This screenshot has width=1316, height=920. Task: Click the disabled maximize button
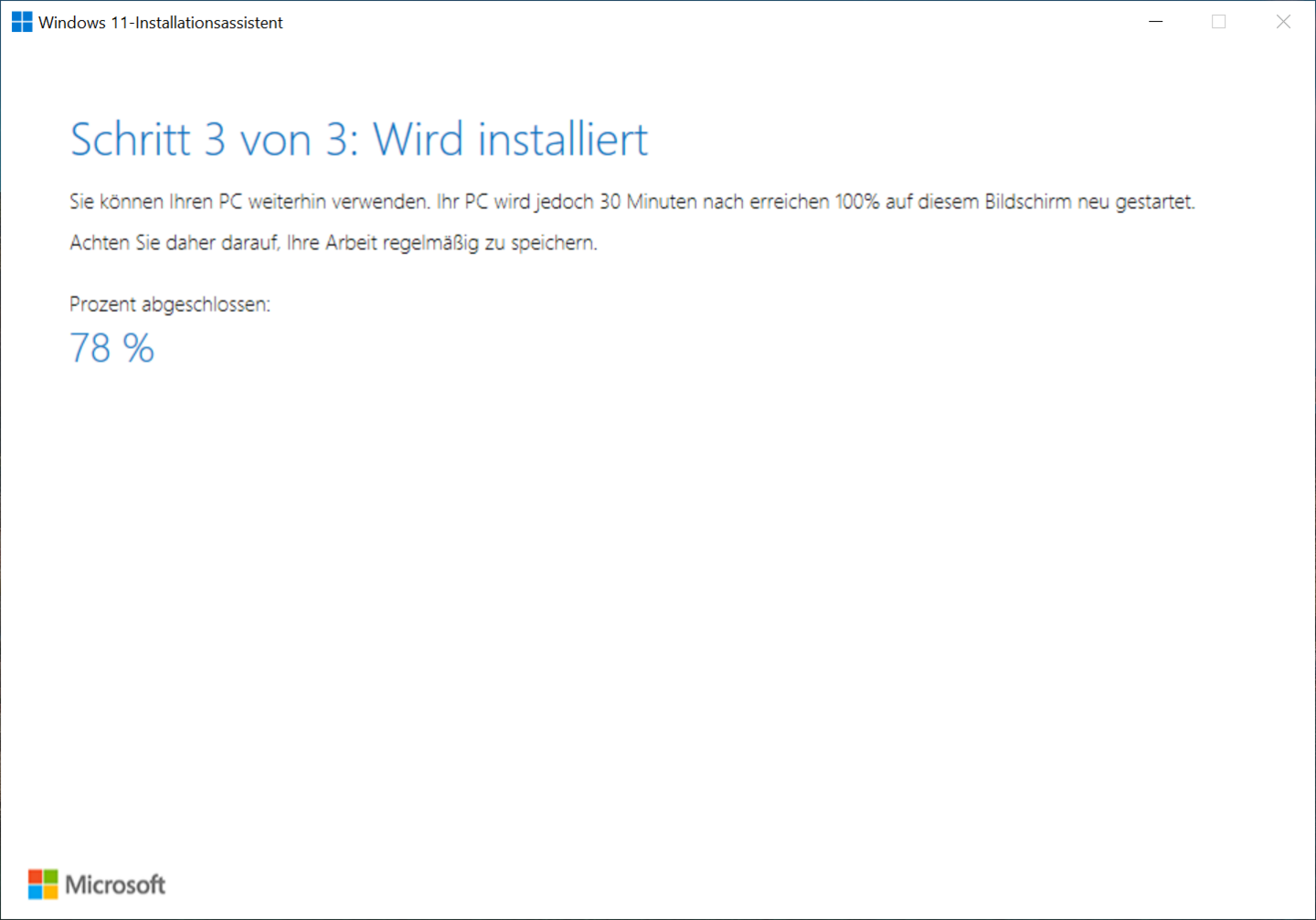point(1219,22)
